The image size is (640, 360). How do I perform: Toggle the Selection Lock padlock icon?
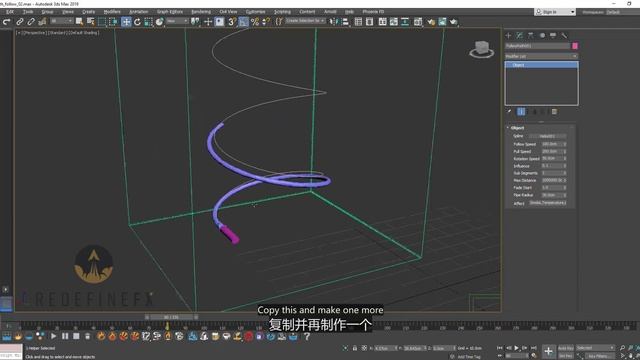(x=355, y=348)
